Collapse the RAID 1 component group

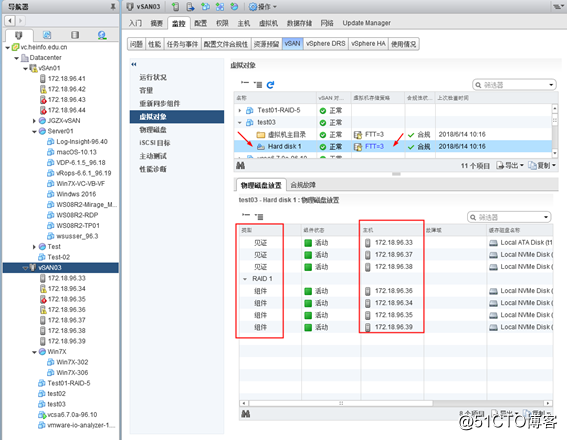[x=245, y=279]
